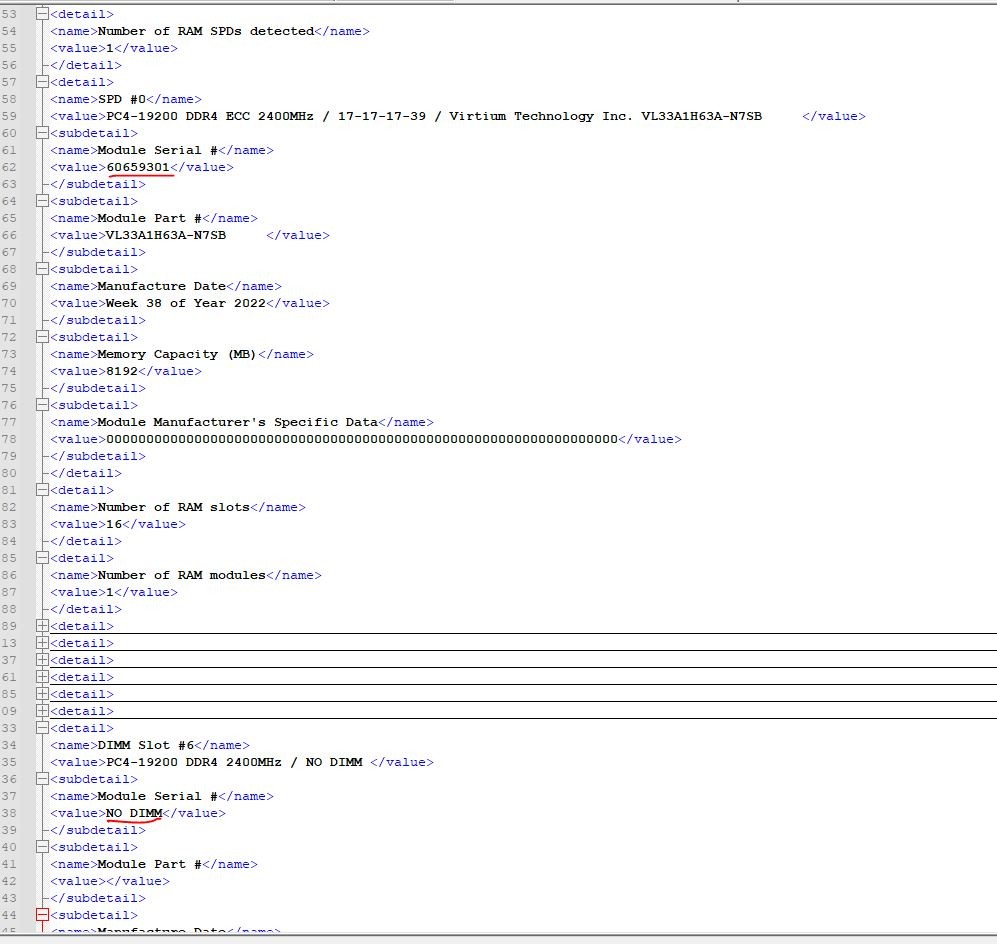Image resolution: width=997 pixels, height=944 pixels.
Task: Click the name "Memory Capacity (MB)"
Action: click(177, 353)
